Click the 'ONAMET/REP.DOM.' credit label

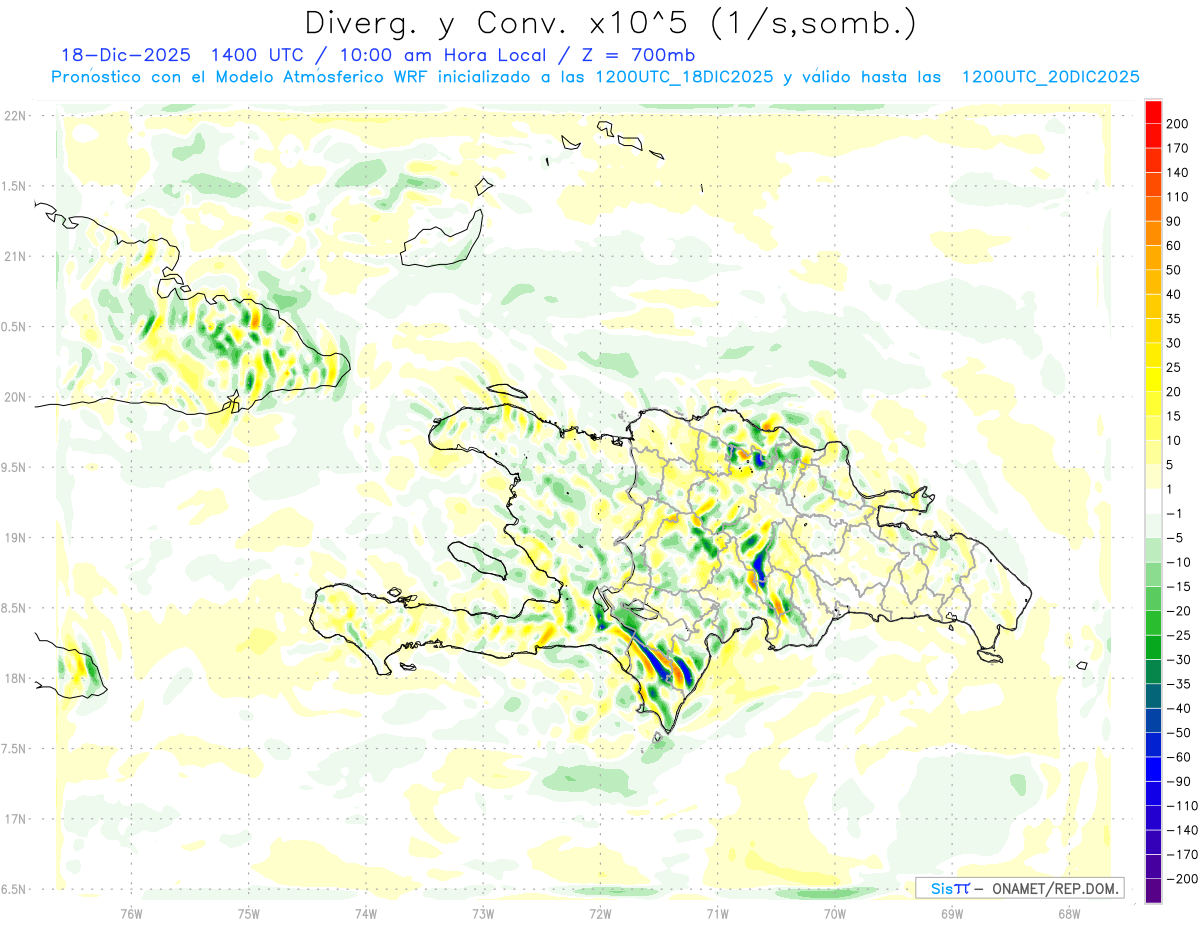[1053, 888]
